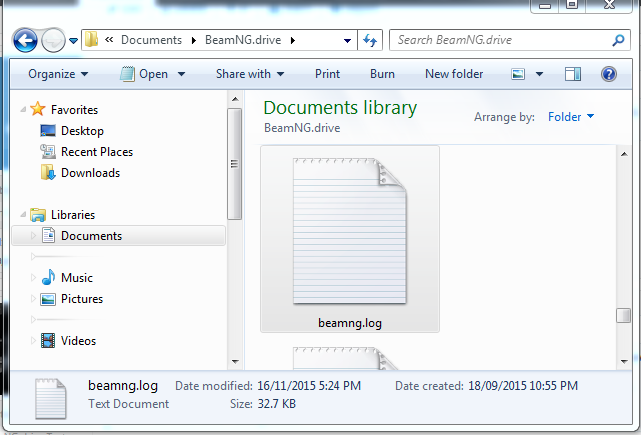Click the folder icon in address bar
The image size is (641, 435).
(x=92, y=40)
